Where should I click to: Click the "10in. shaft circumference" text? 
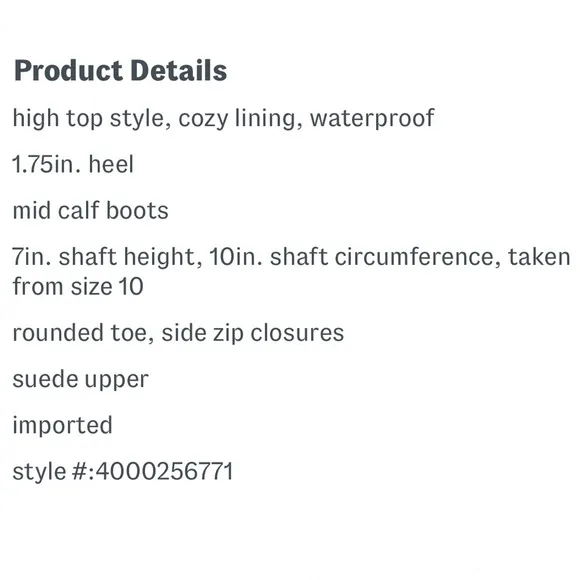351,257
